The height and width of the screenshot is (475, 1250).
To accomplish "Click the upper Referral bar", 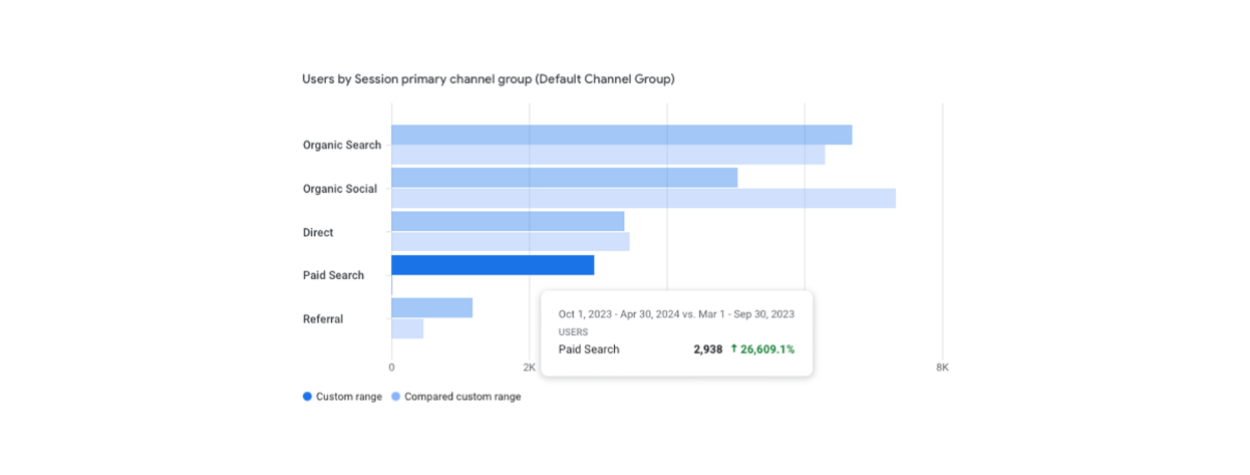I will (431, 308).
